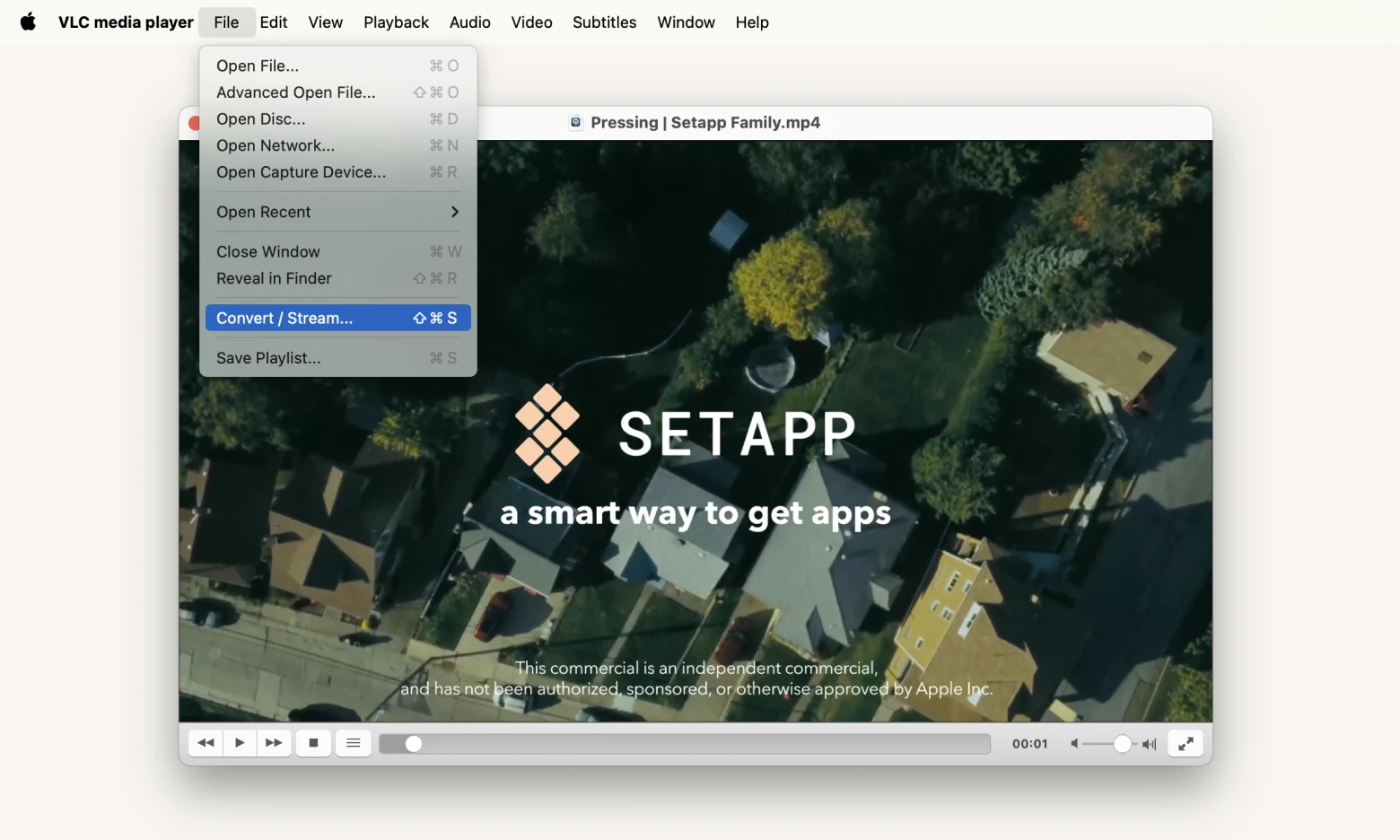Select Convert / Stream menu entry

[337, 319]
